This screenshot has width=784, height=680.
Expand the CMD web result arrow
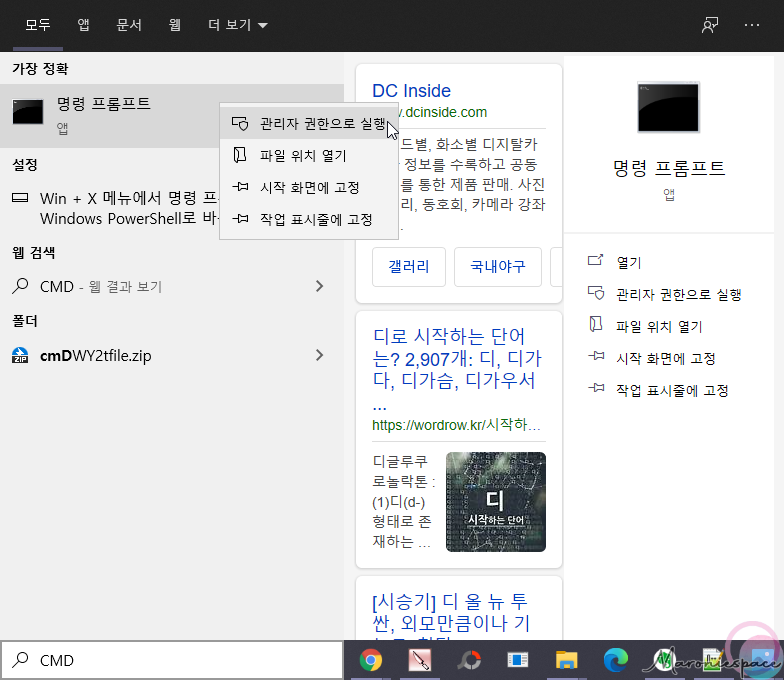320,286
